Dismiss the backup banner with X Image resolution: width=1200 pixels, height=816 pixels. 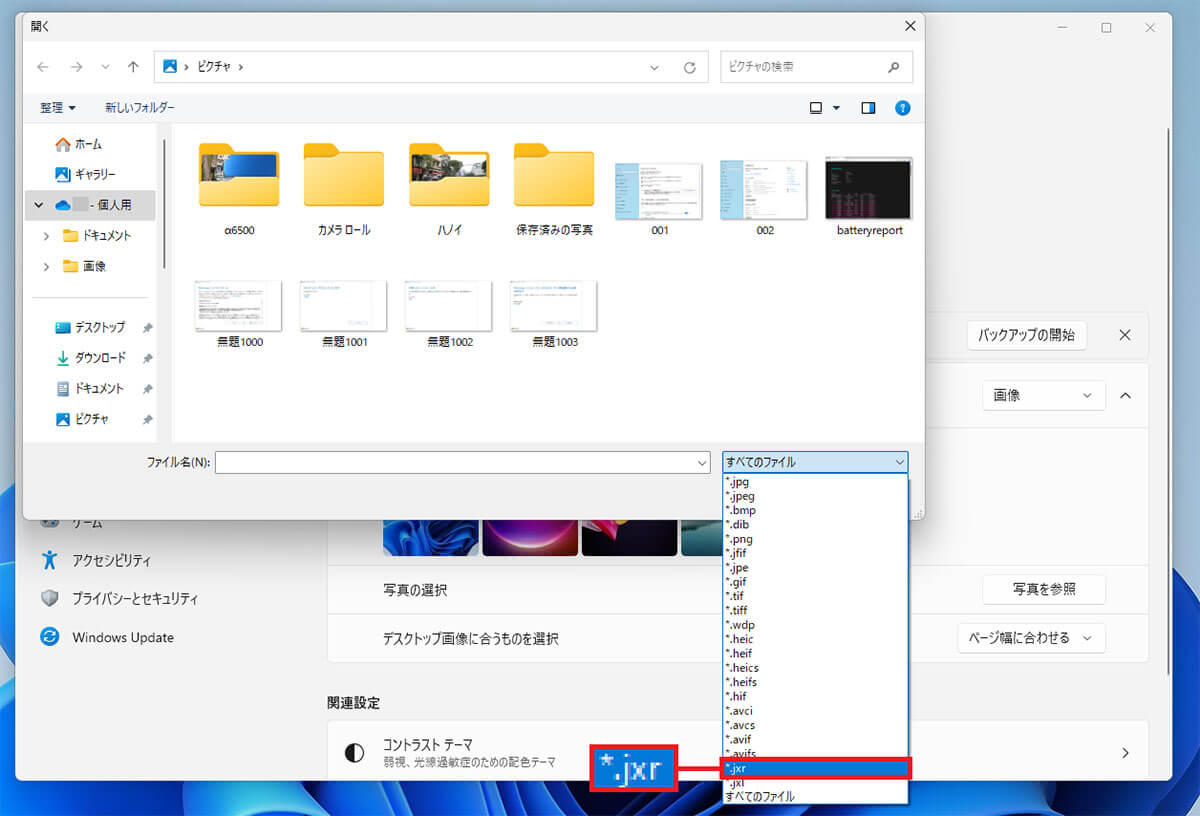pos(1125,335)
